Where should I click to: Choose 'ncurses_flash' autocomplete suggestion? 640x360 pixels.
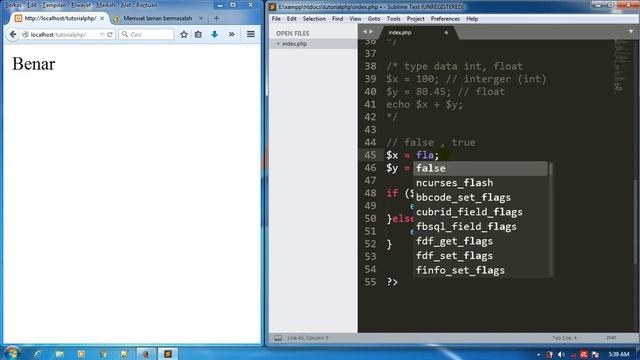click(480, 183)
